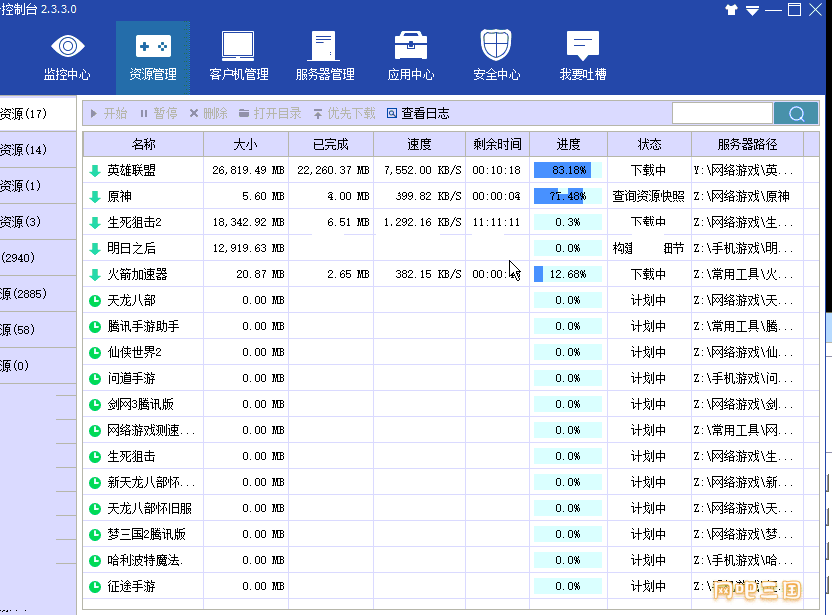Screen dimensions: 832x615
Task: Select the 资源管理 resource management tab
Action: [x=153, y=57]
